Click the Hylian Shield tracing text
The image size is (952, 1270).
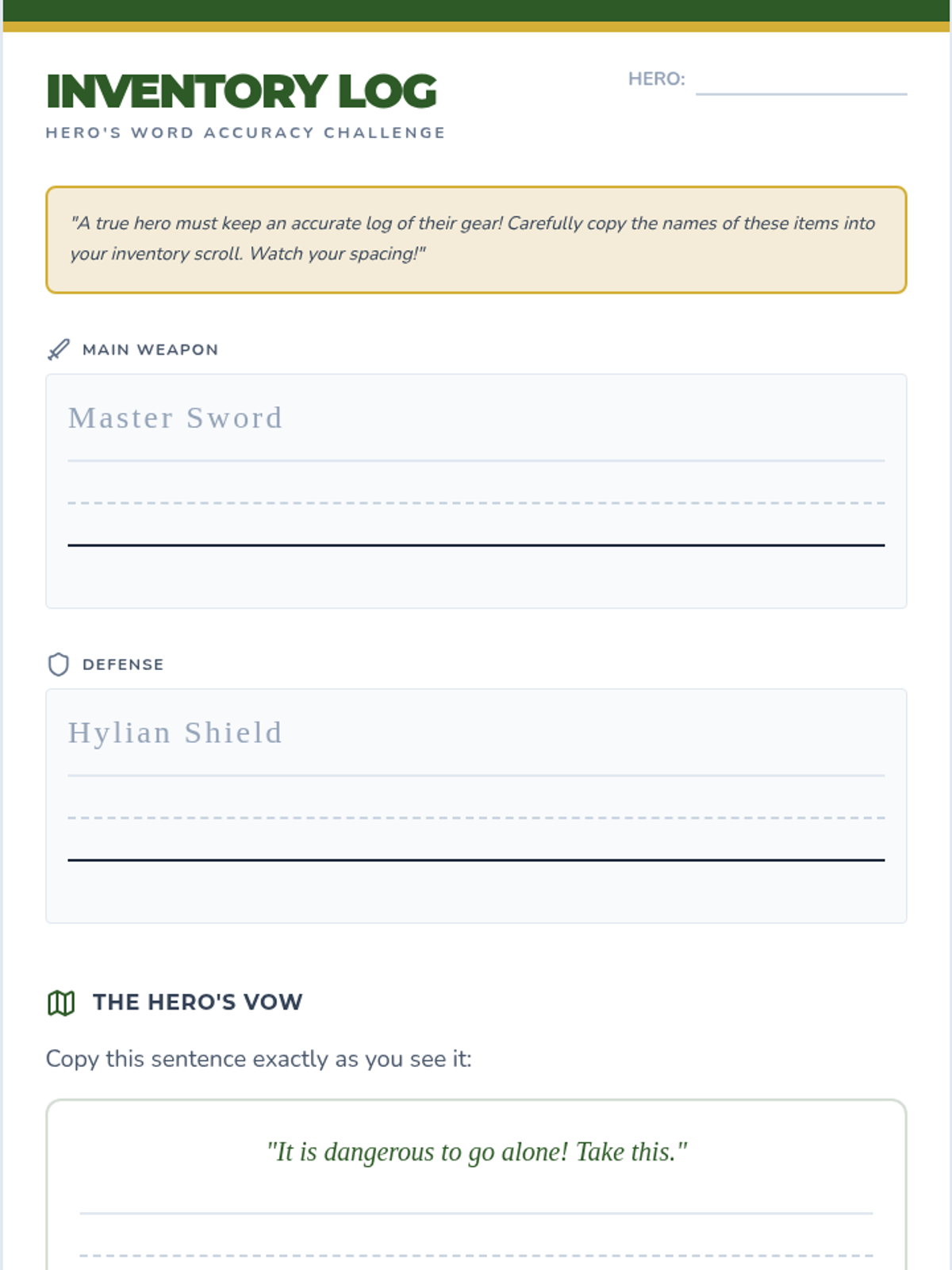(175, 733)
